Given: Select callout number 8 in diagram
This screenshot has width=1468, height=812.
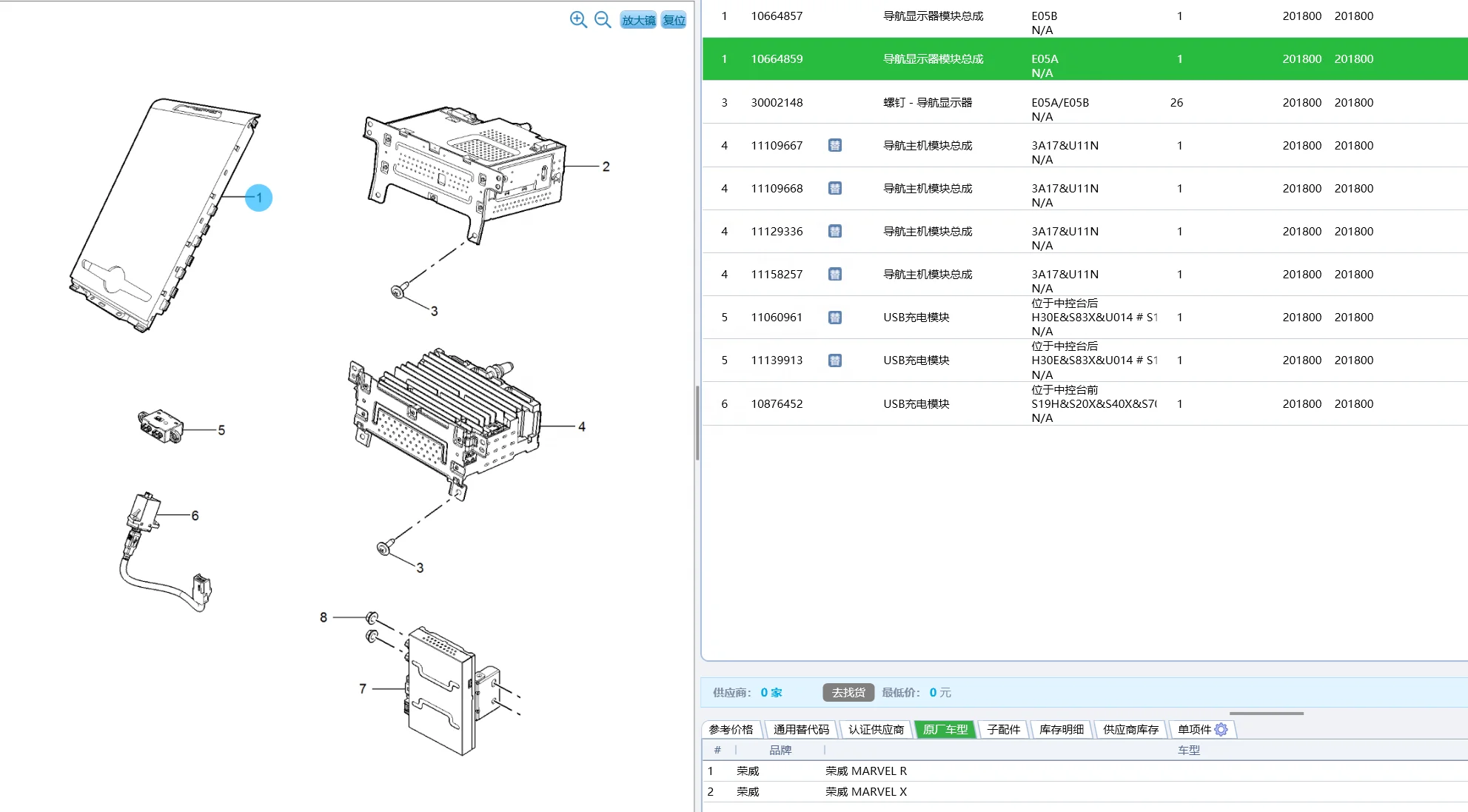Looking at the screenshot, I should coord(324,617).
